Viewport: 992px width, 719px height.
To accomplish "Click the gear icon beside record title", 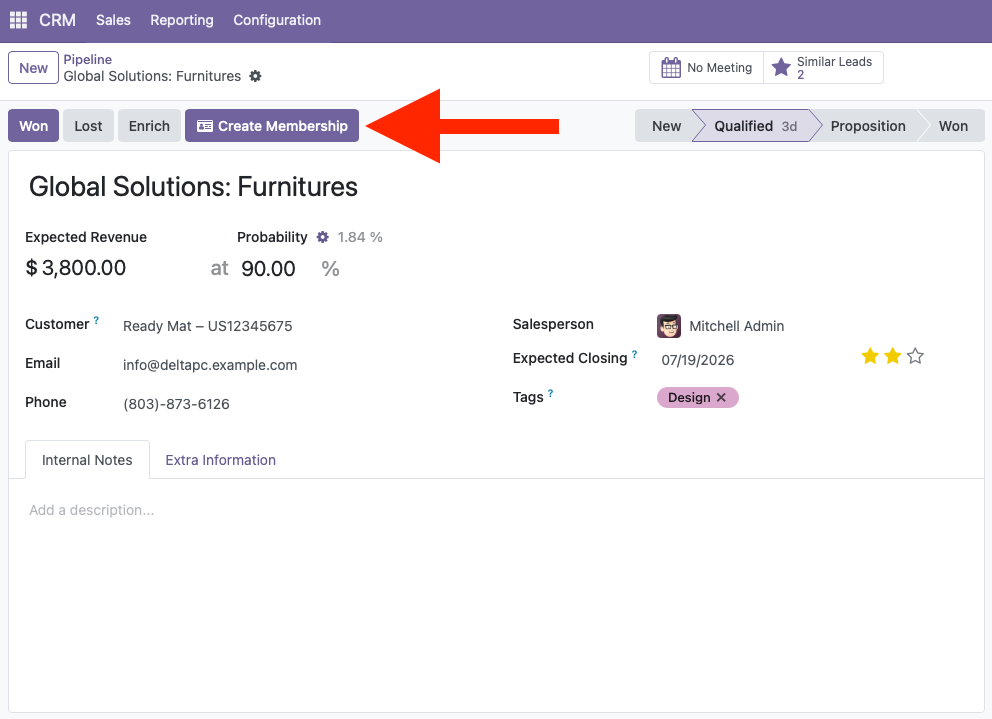I will click(255, 76).
